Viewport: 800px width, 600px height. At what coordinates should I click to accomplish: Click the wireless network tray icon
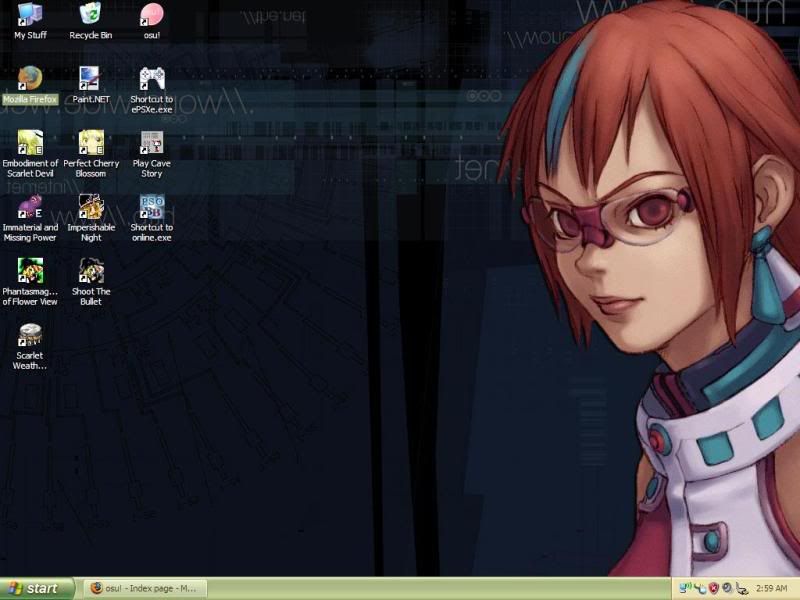coord(686,588)
